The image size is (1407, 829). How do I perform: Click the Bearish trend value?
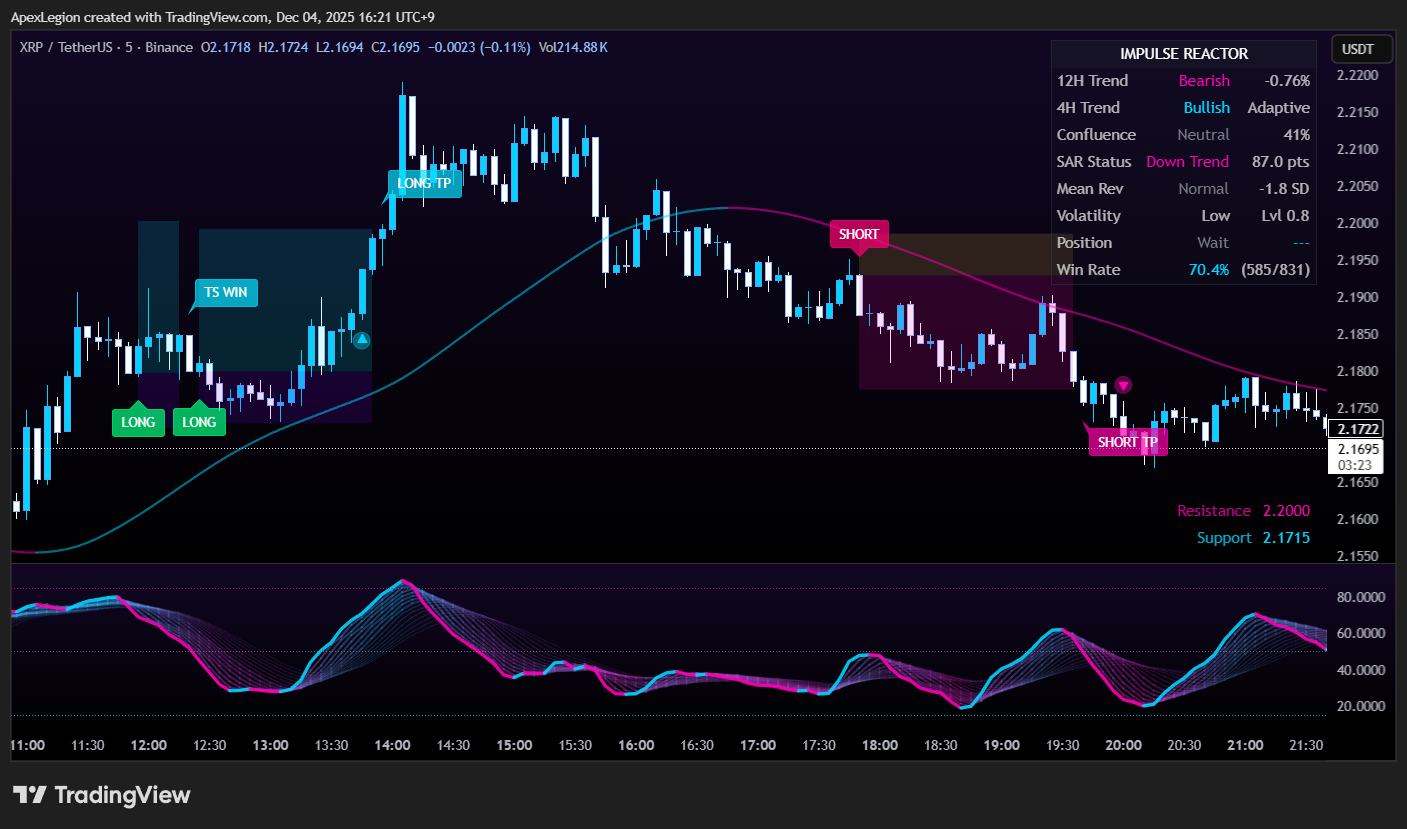coord(1204,81)
